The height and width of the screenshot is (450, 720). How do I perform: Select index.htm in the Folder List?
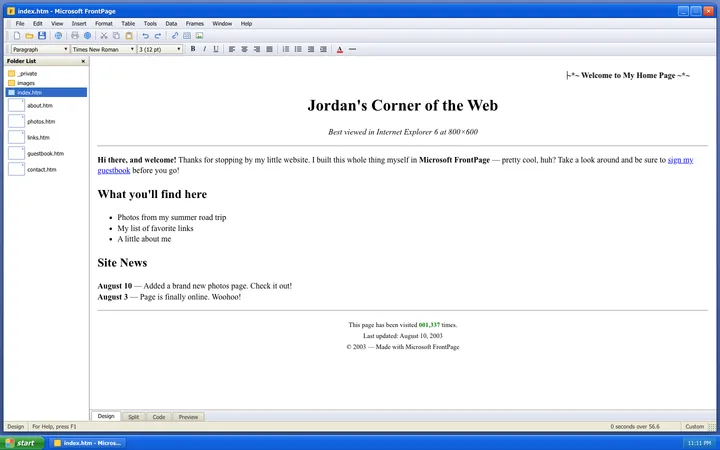(x=46, y=92)
